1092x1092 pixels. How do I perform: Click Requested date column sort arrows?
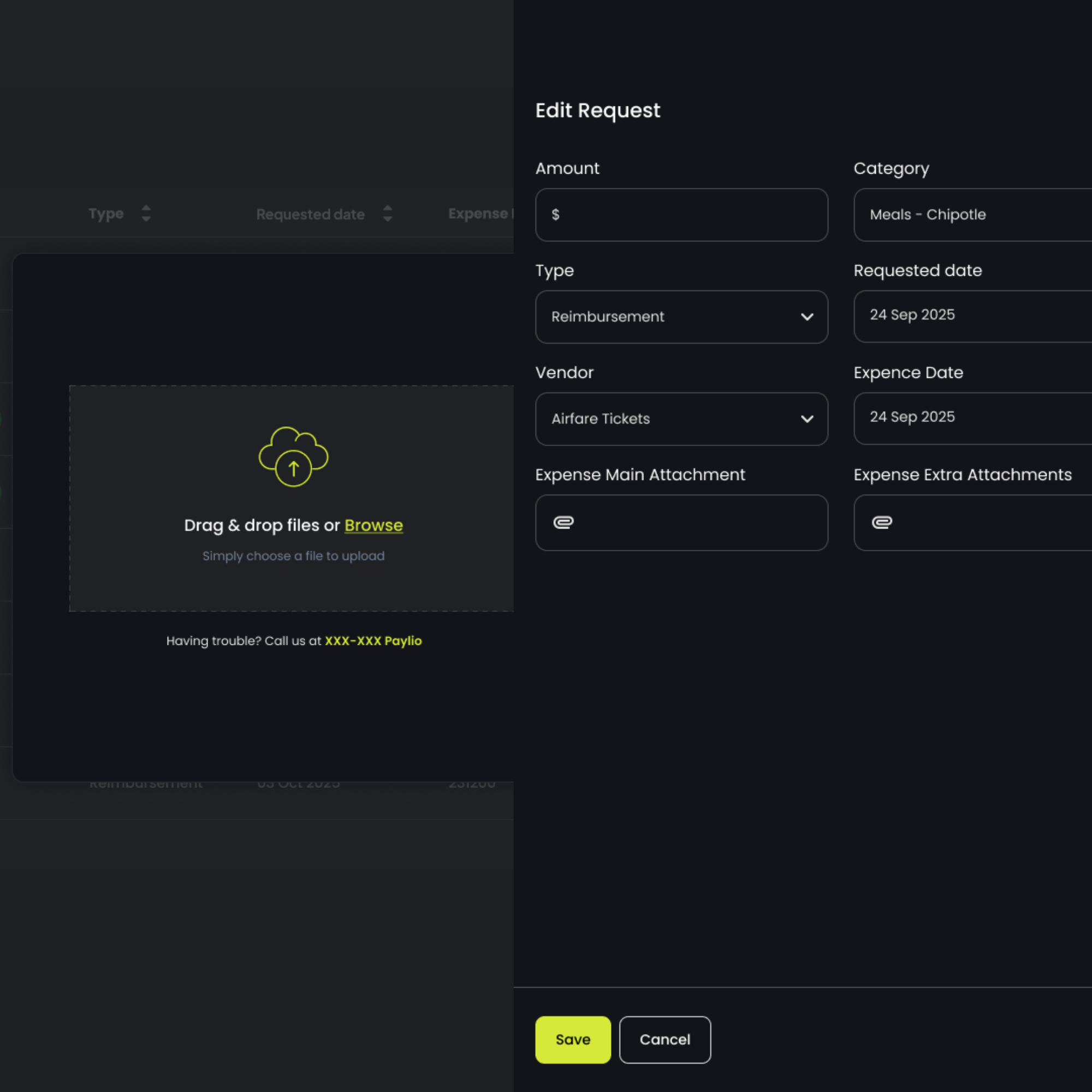click(x=387, y=213)
